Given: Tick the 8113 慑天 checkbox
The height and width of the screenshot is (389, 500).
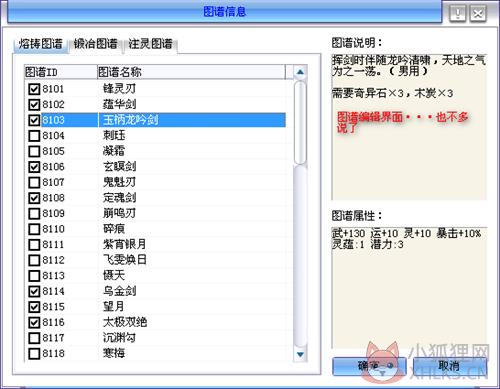Looking at the screenshot, I should click(x=34, y=276).
